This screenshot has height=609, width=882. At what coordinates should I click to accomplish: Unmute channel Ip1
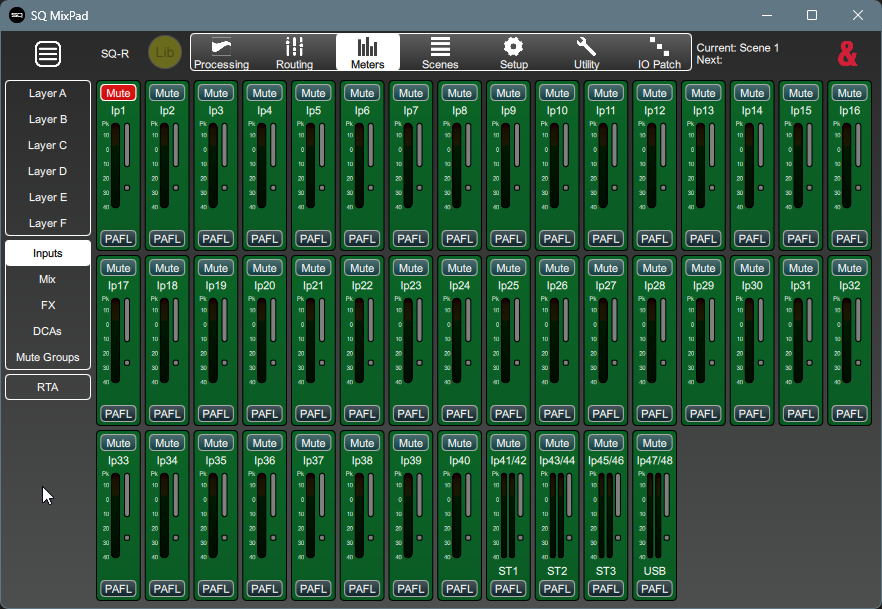click(x=118, y=93)
